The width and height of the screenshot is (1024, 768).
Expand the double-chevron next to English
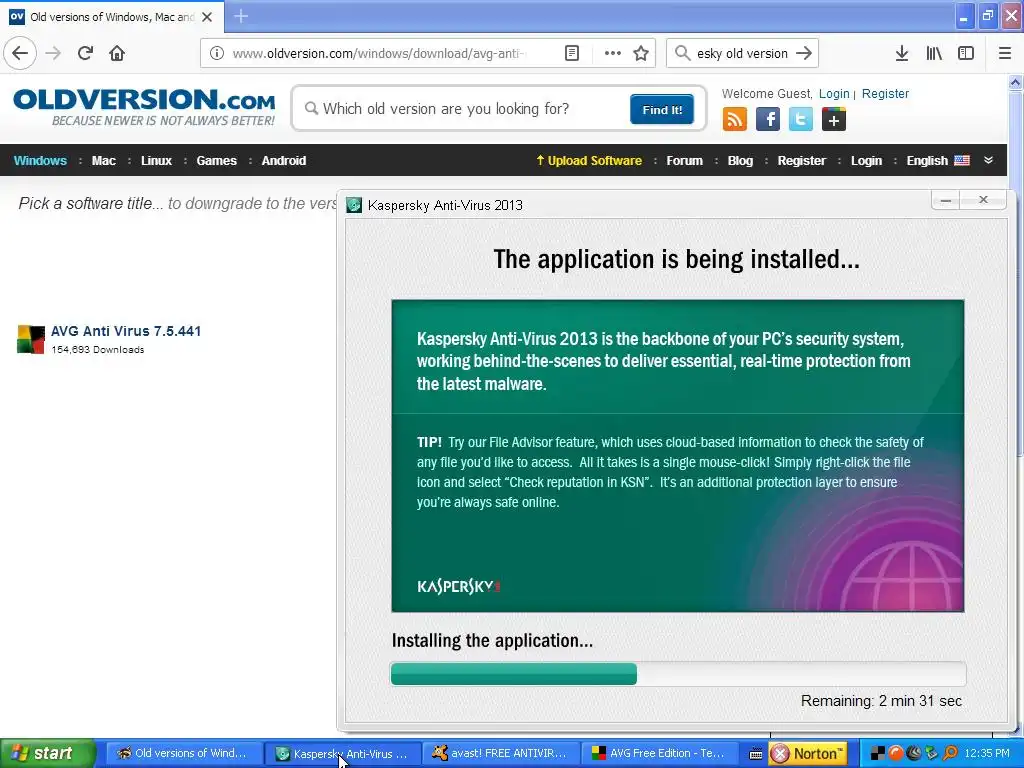pos(989,160)
